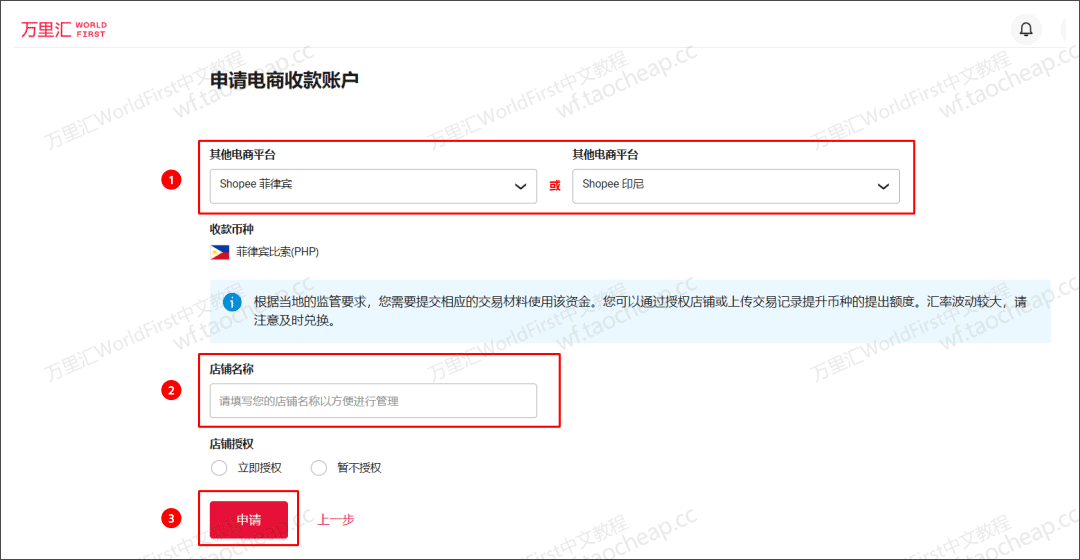Image resolution: width=1080 pixels, height=560 pixels.
Task: Open the Shopee 印尼 platform dropdown
Action: pyautogui.click(x=735, y=186)
